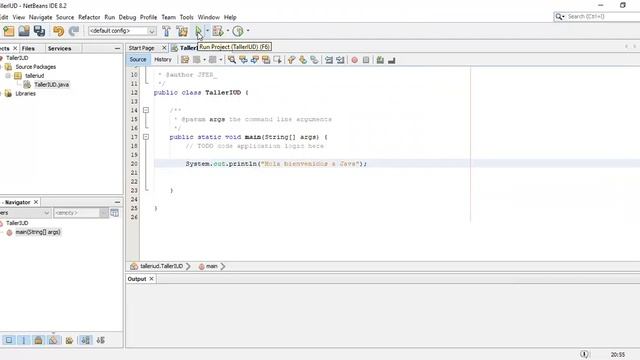The height and width of the screenshot is (360, 640).
Task: Click the Open Project toolbar icon
Action: tap(24, 31)
